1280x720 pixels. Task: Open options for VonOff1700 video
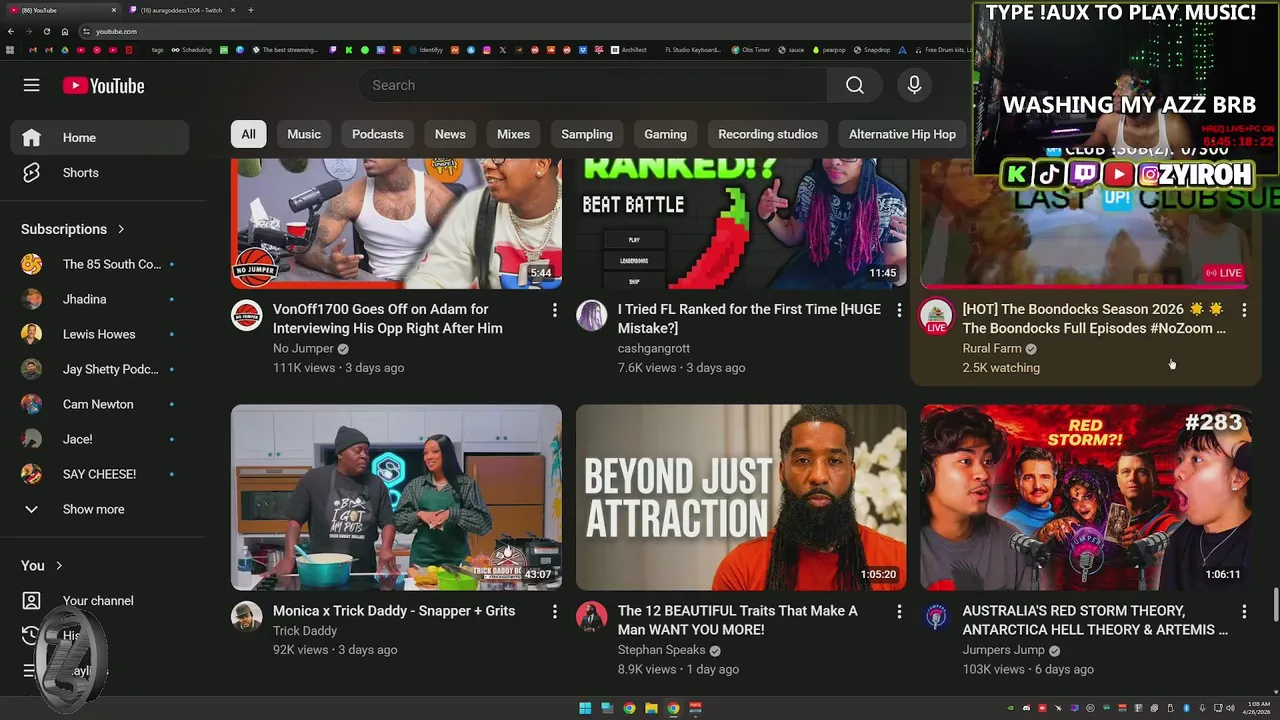(x=554, y=310)
